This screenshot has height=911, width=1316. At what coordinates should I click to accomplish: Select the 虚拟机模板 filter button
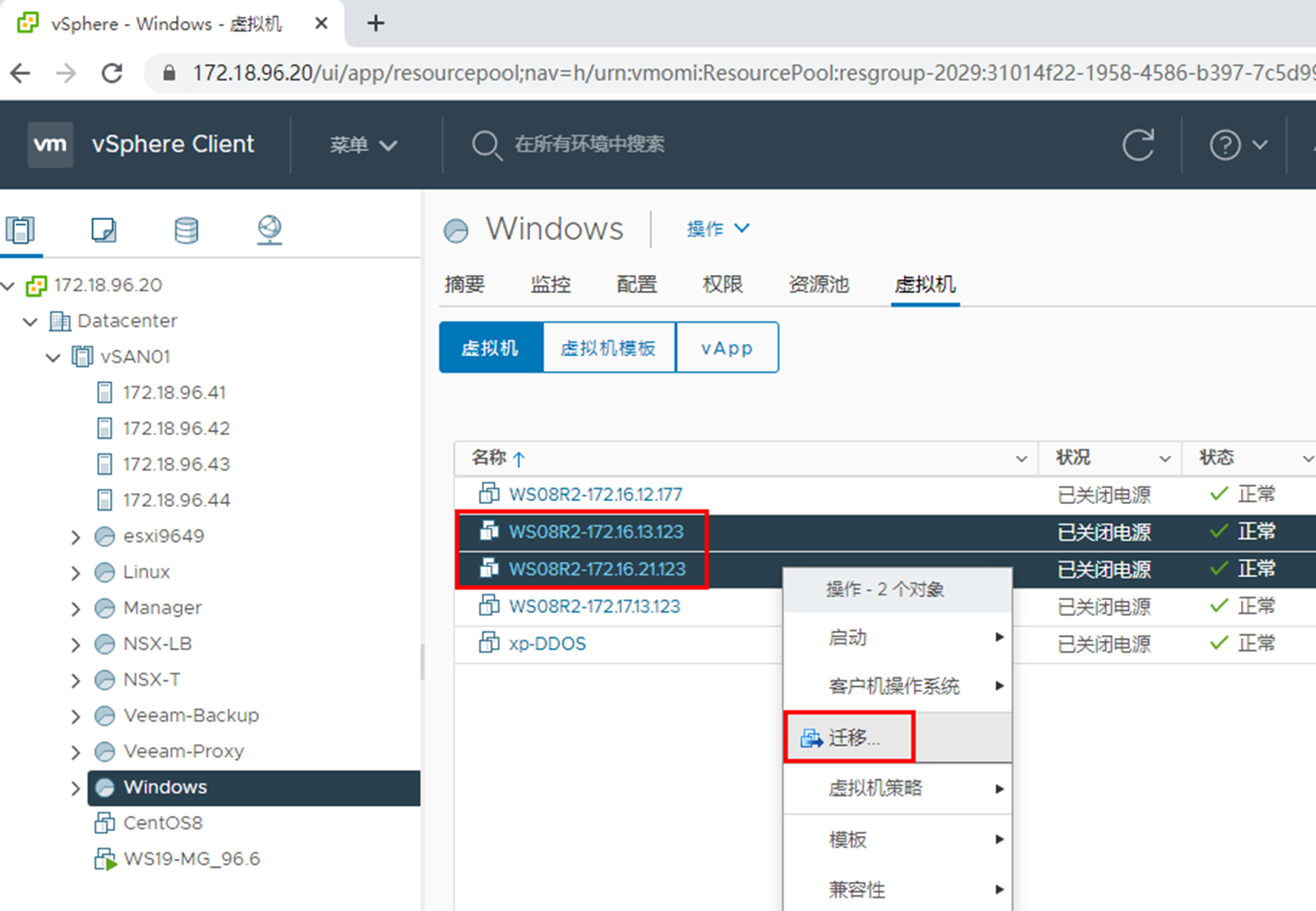tap(609, 347)
